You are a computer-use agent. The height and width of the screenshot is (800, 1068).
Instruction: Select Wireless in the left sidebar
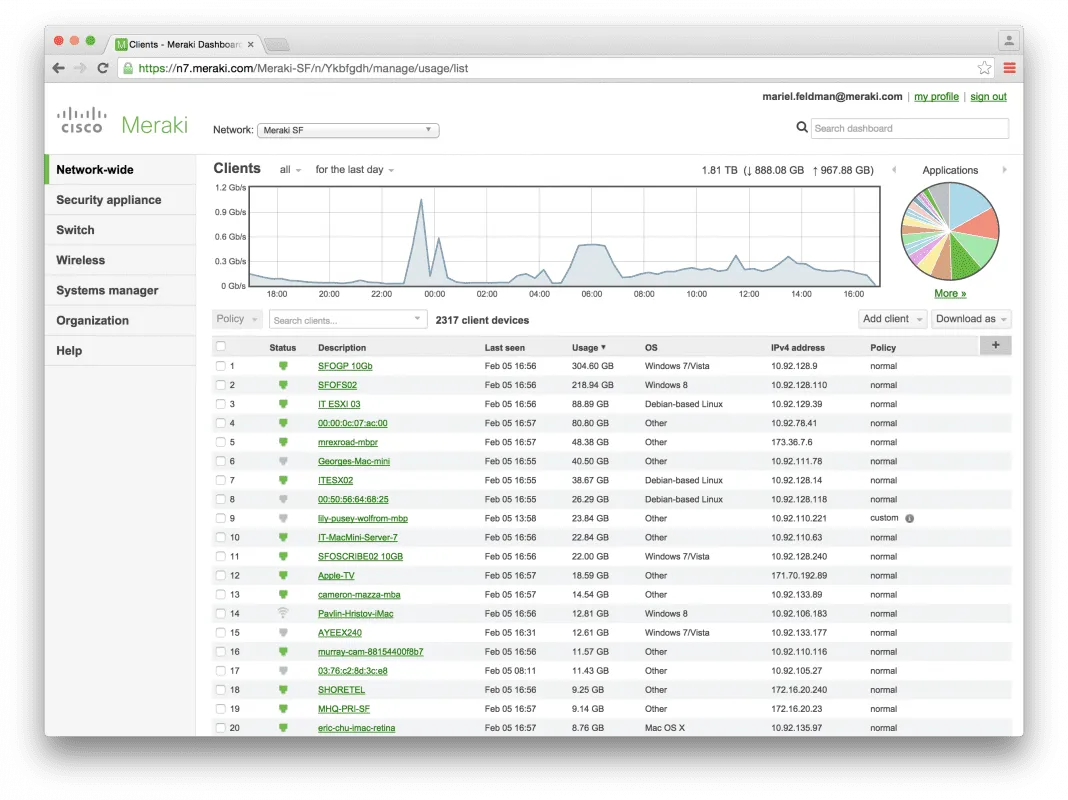pos(80,260)
